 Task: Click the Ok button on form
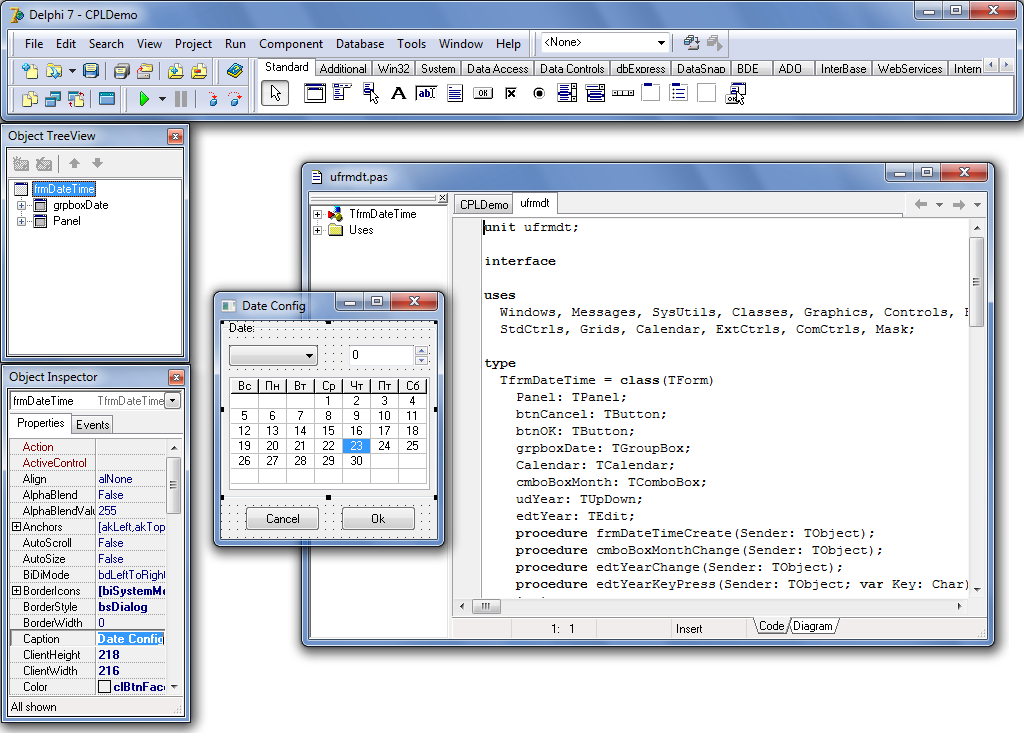(x=378, y=519)
